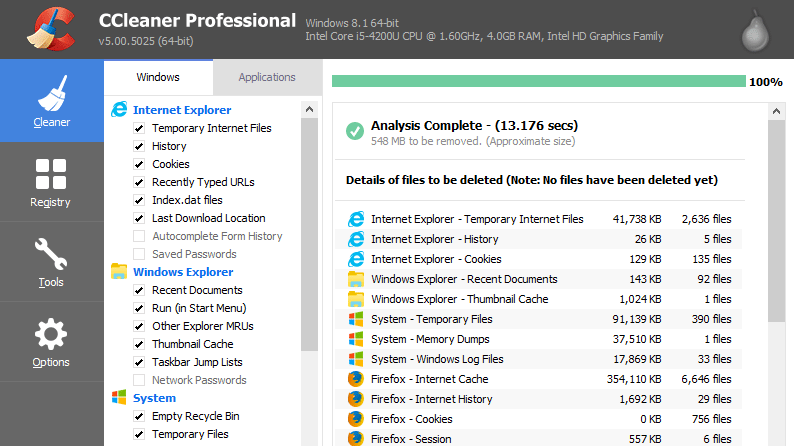Screen dimensions: 795x446
Task: Toggle Recent Documents checkbox
Action: 139,290
